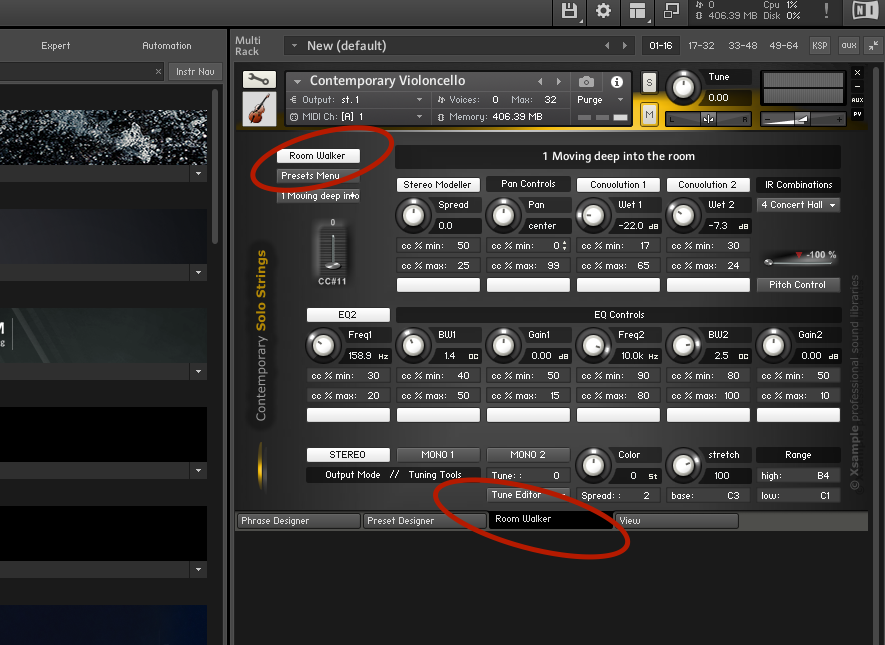Open the workspace layout panel icon
The height and width of the screenshot is (645, 885).
637,11
